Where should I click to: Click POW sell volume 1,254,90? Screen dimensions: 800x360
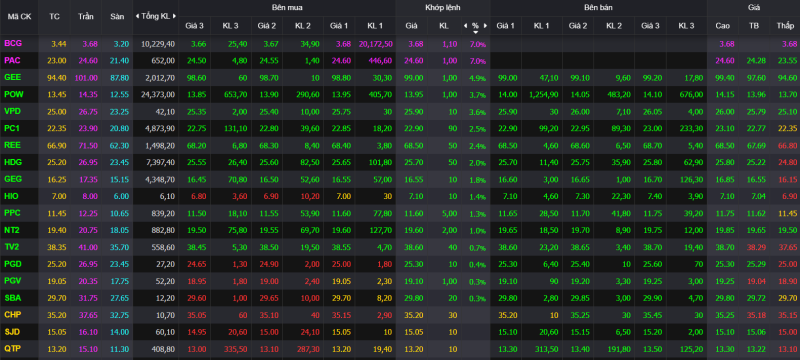pos(545,94)
